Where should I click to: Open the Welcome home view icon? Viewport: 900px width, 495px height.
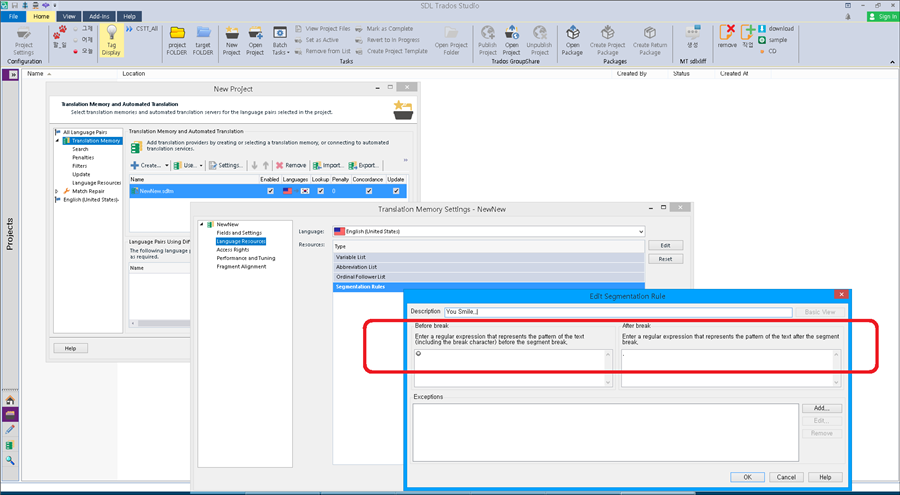(10, 400)
